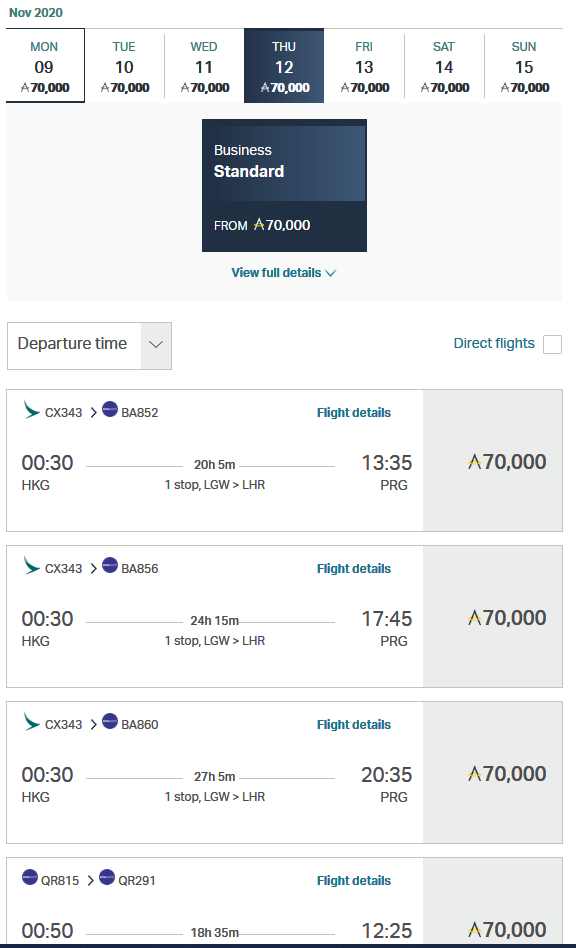
Task: Enable the Direct flights checkbox
Action: 552,344
